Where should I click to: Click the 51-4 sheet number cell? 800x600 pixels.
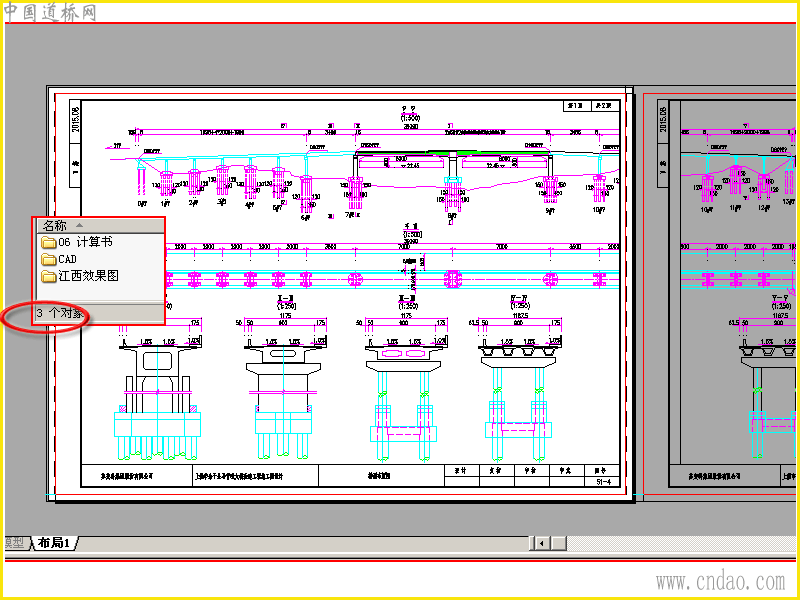[603, 482]
